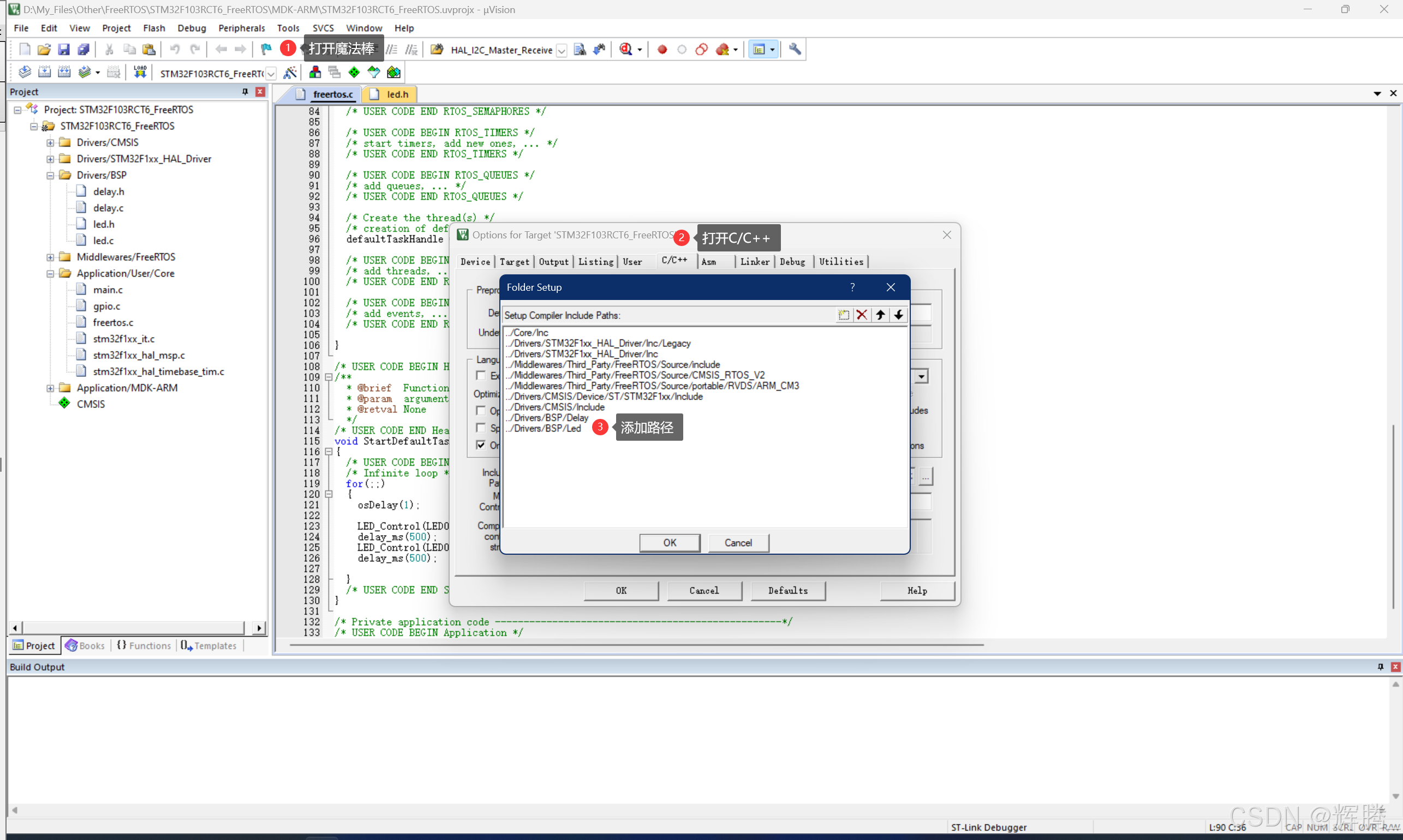
Task: Open the Peripherals menu
Action: (241, 28)
